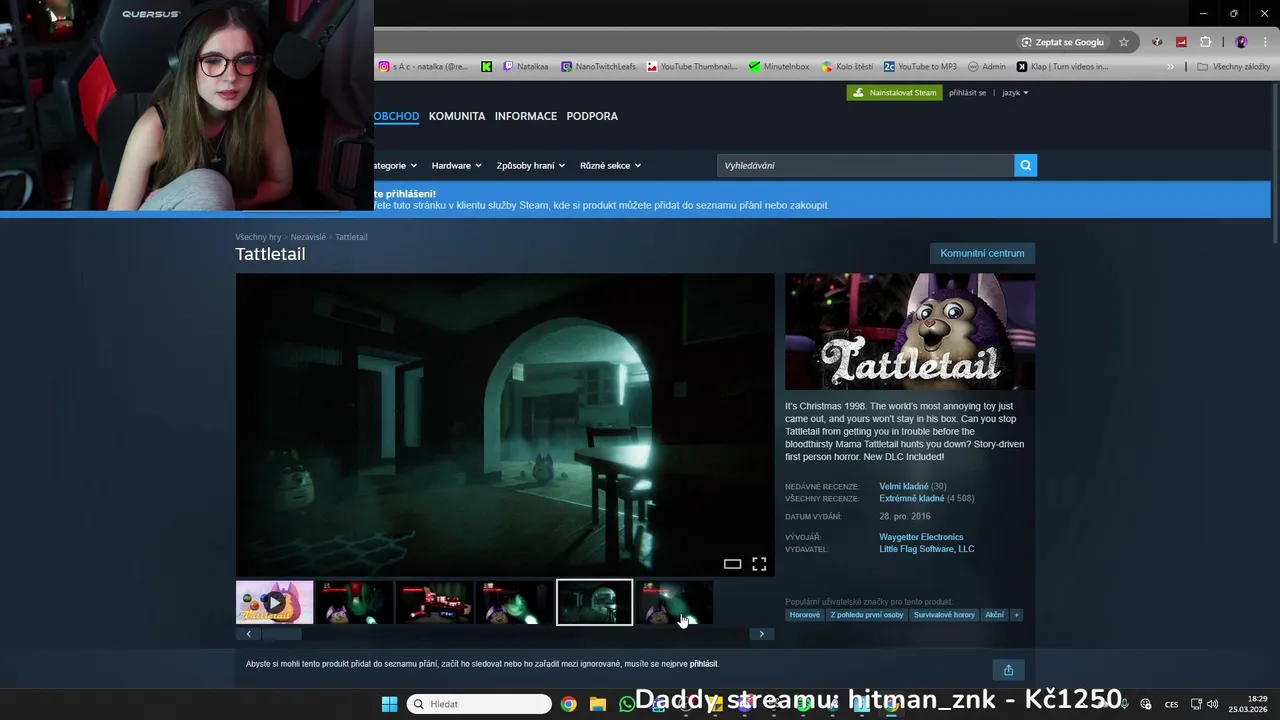Click the search magnifier button in Steam
This screenshot has height=720, width=1280.
(1025, 165)
